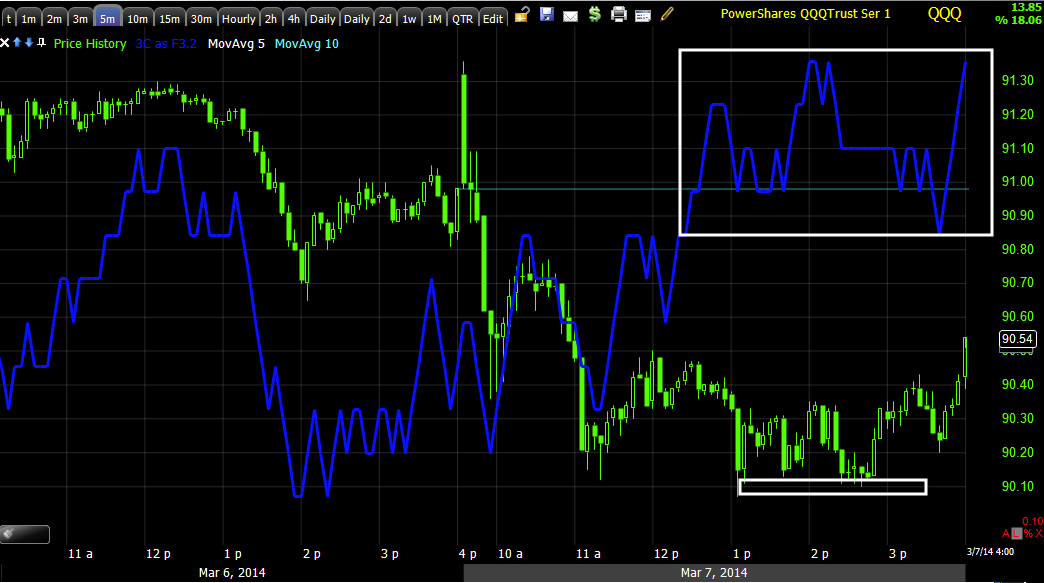Click the data table window icon
The width and height of the screenshot is (1044, 583).
pos(643,15)
